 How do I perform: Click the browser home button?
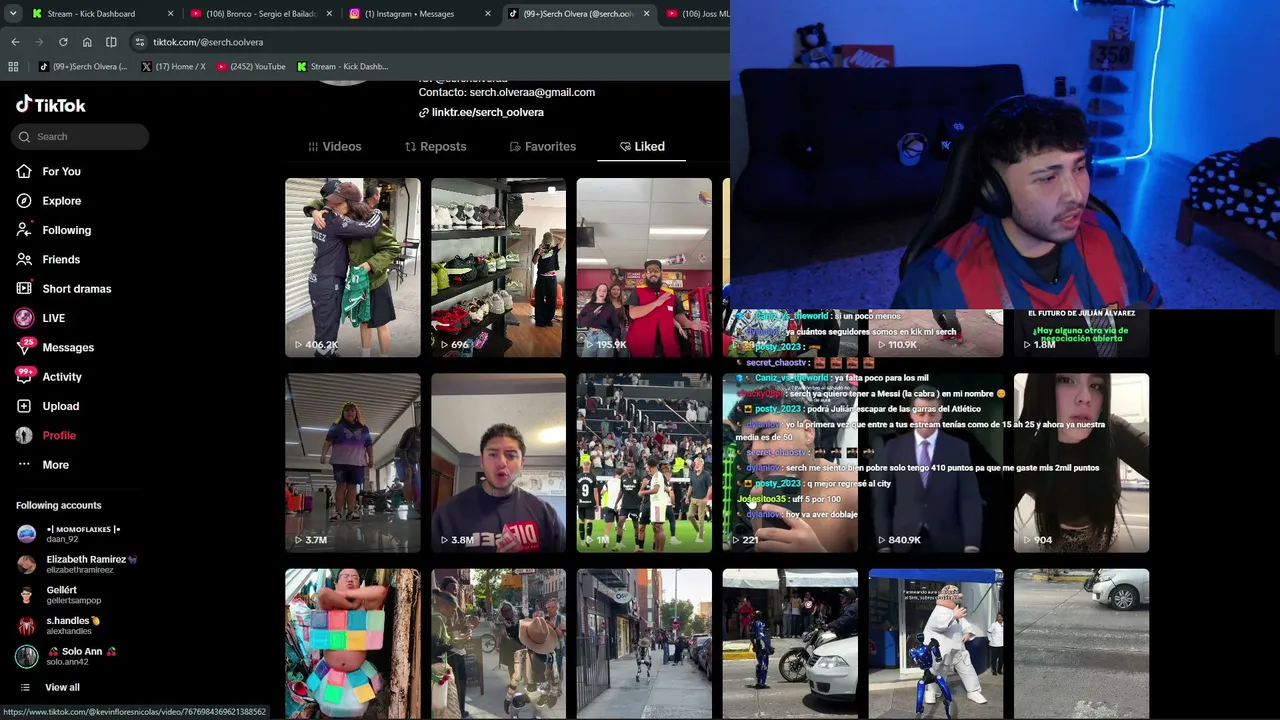(87, 42)
